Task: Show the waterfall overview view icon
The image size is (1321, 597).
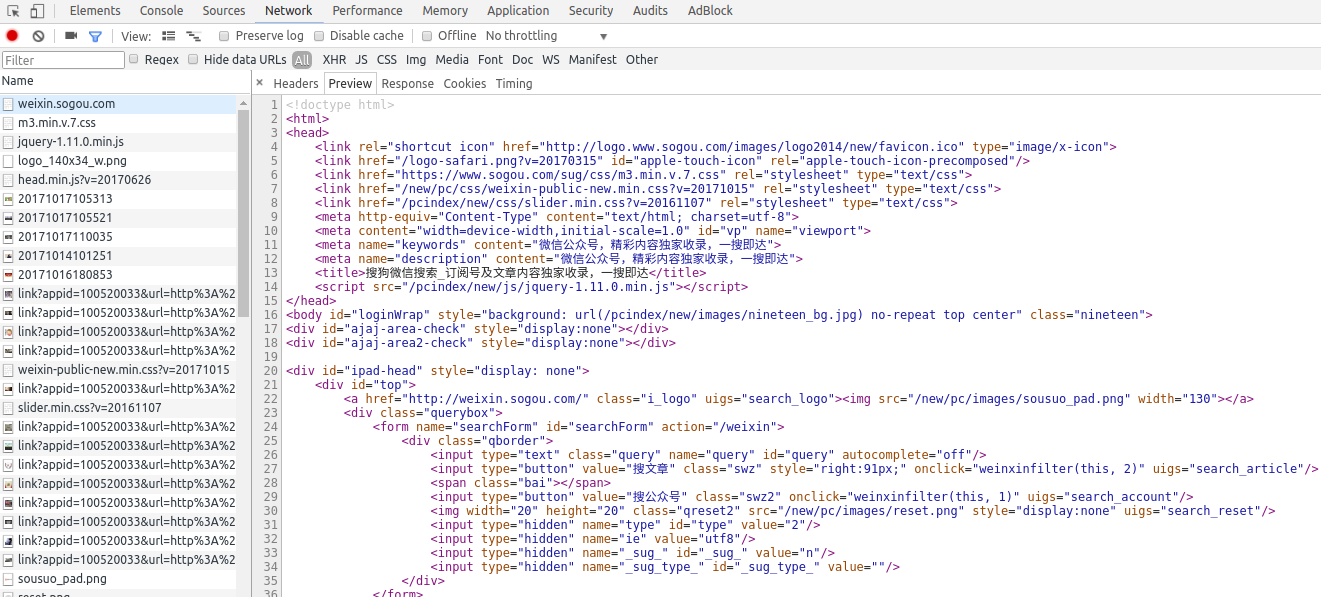Action: tap(193, 36)
